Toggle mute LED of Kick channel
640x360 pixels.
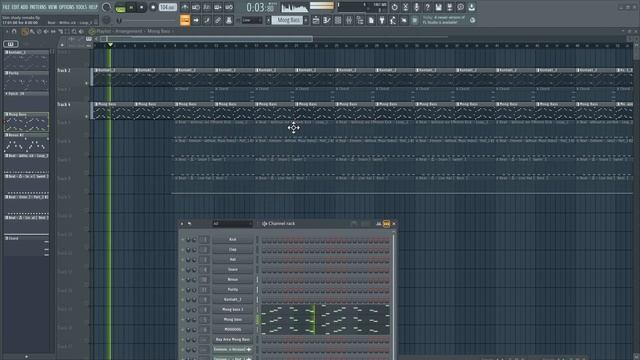[182, 240]
